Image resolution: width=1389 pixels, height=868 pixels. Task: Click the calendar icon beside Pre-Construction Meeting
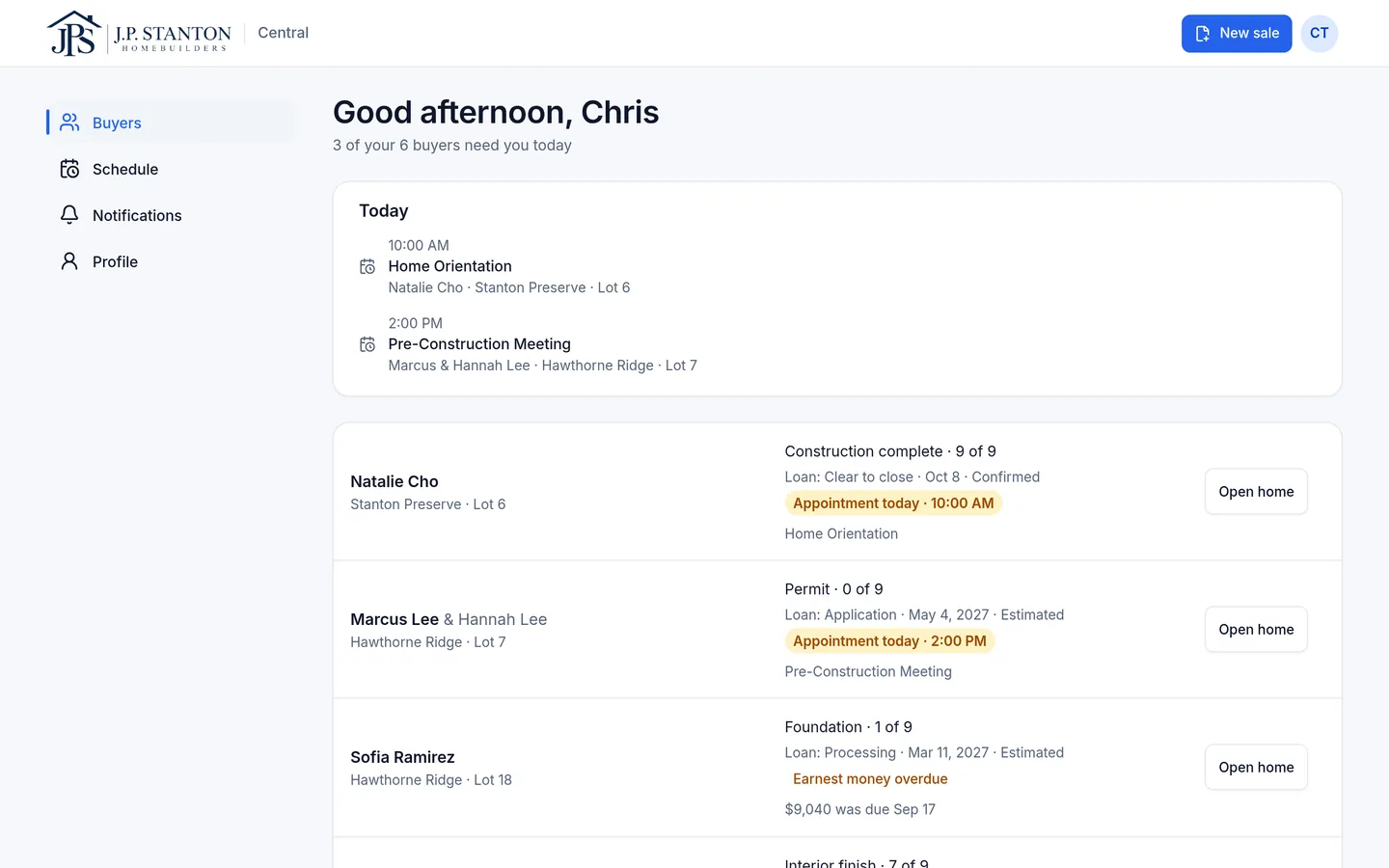click(368, 344)
